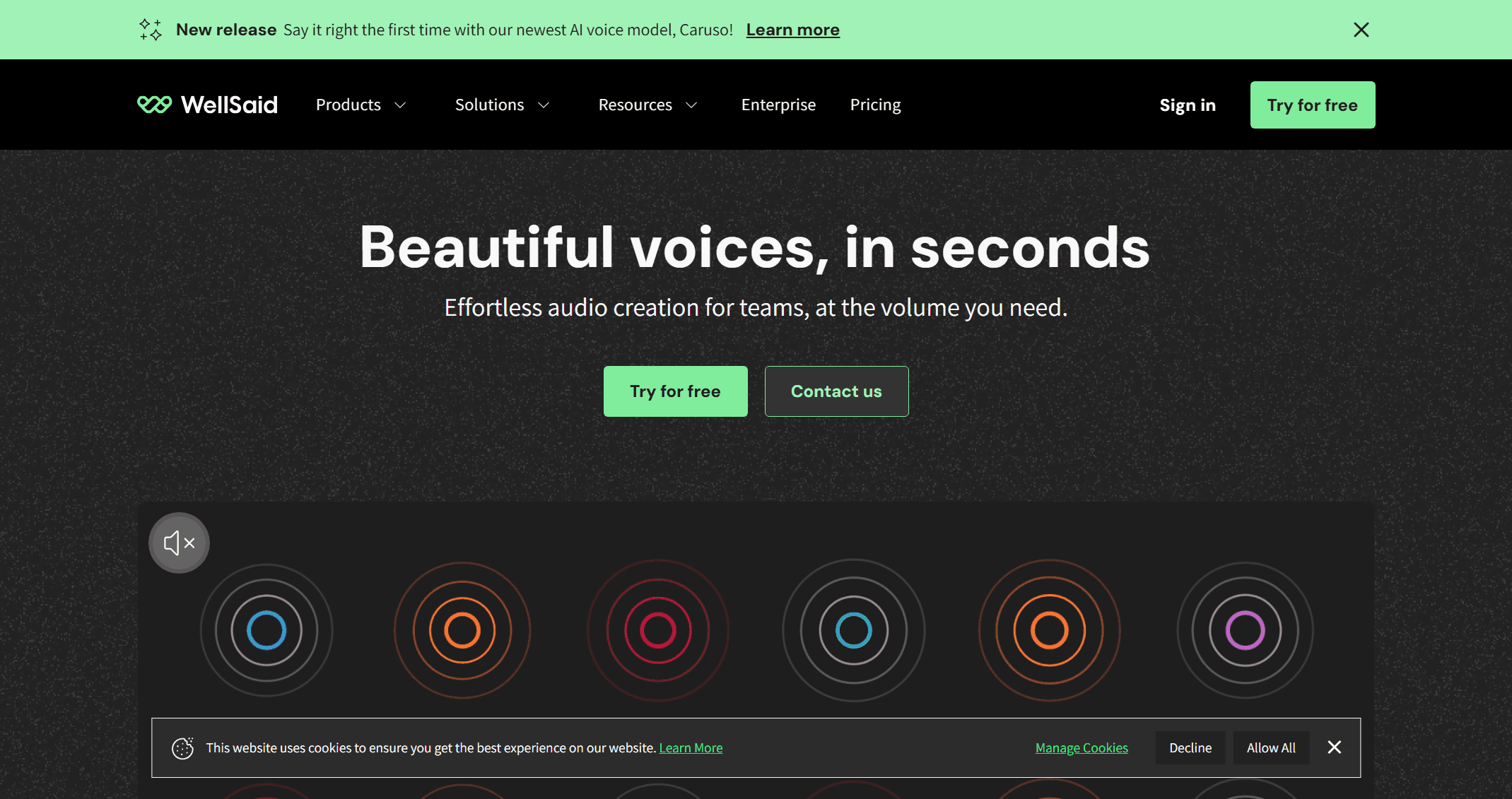Allow all cookies
This screenshot has width=1512, height=799.
1271,747
